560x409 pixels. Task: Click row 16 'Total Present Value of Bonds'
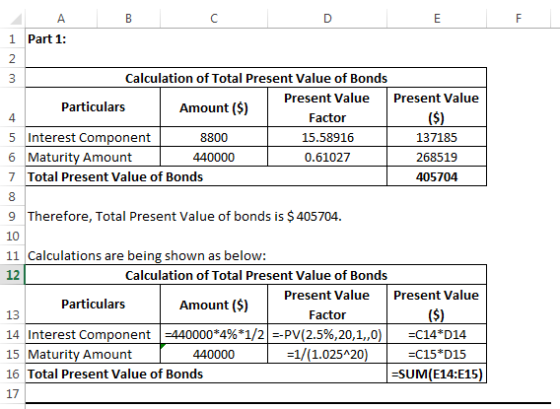coord(206,374)
